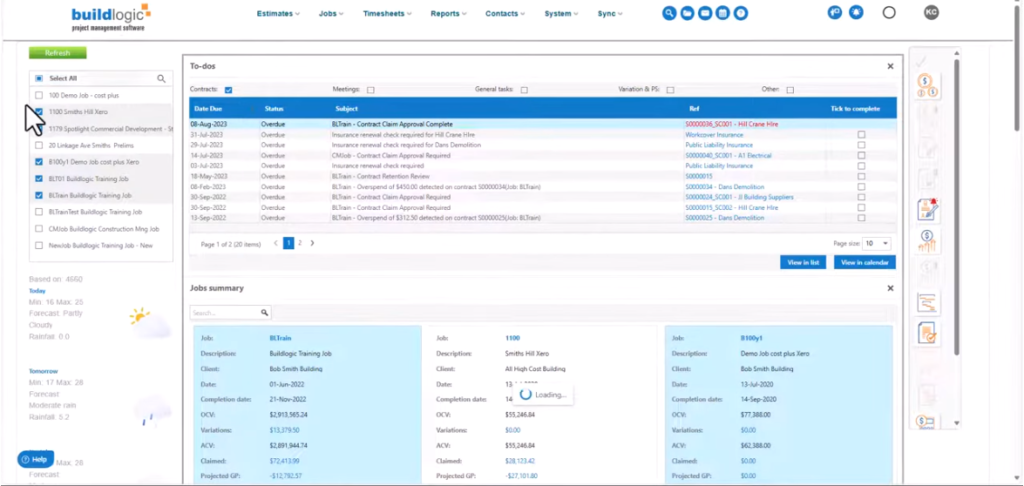Sort by the Date Due column header
The width and height of the screenshot is (1024, 486).
click(x=208, y=108)
